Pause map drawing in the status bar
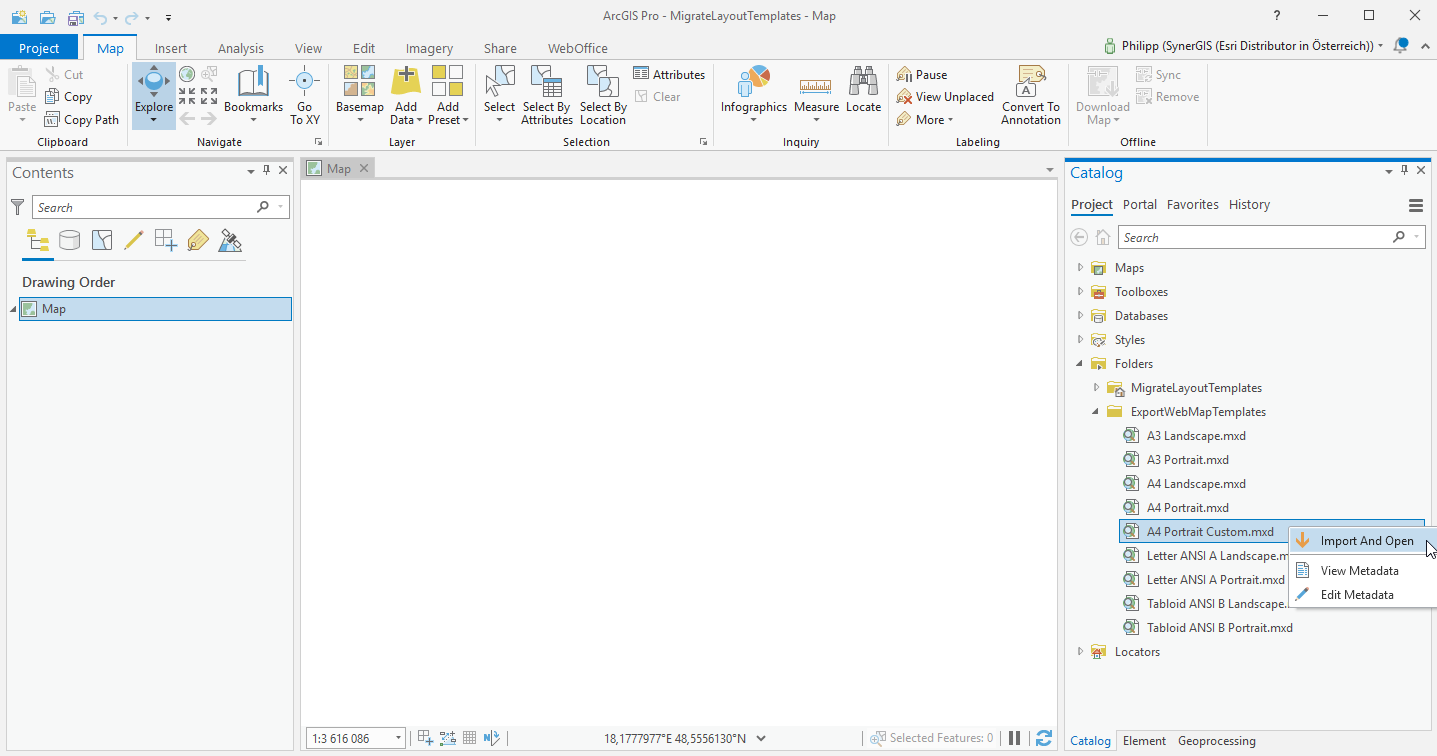The height and width of the screenshot is (756, 1437). pyautogui.click(x=1013, y=737)
